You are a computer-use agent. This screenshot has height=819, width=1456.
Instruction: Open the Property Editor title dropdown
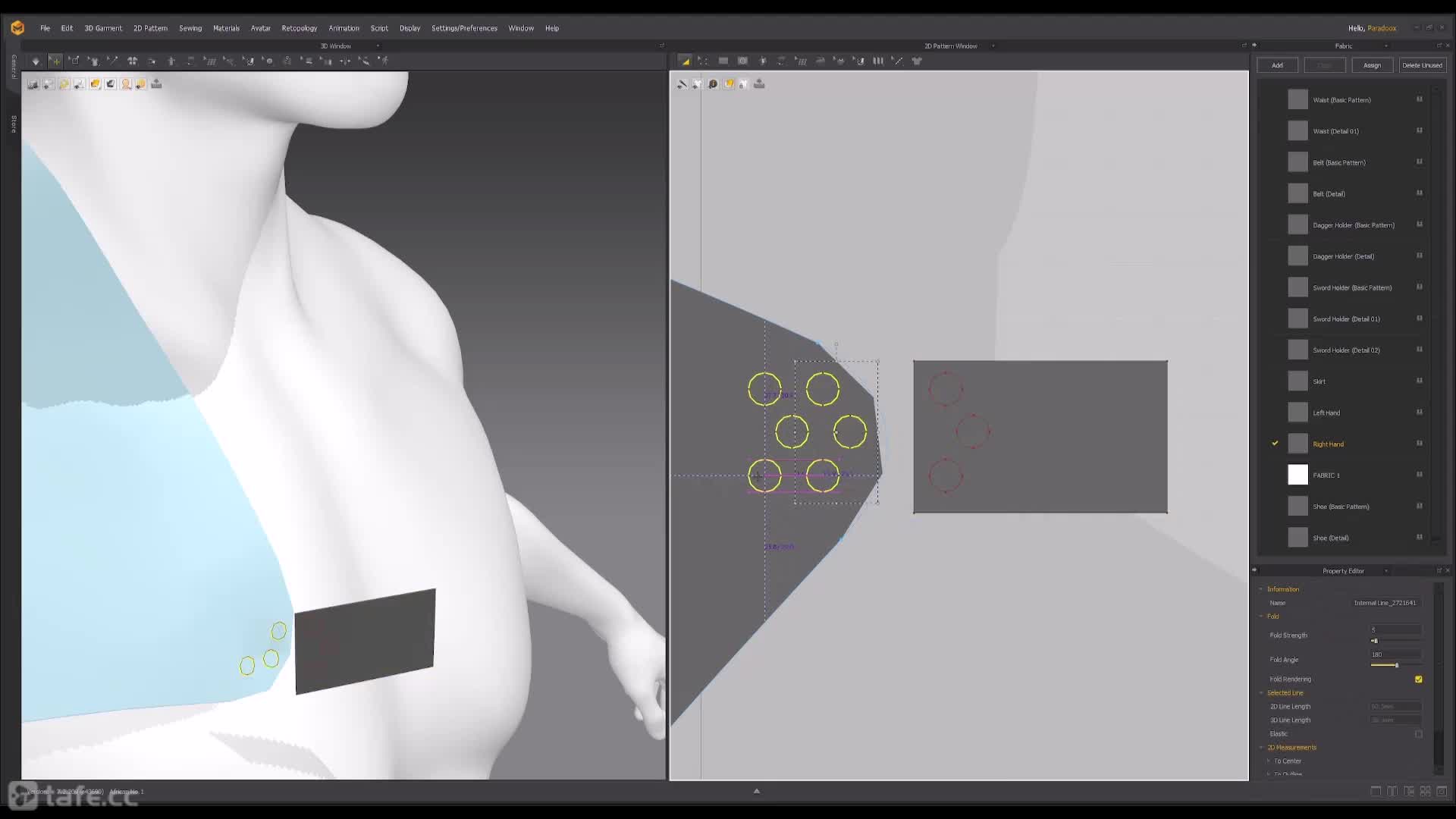tap(1385, 571)
